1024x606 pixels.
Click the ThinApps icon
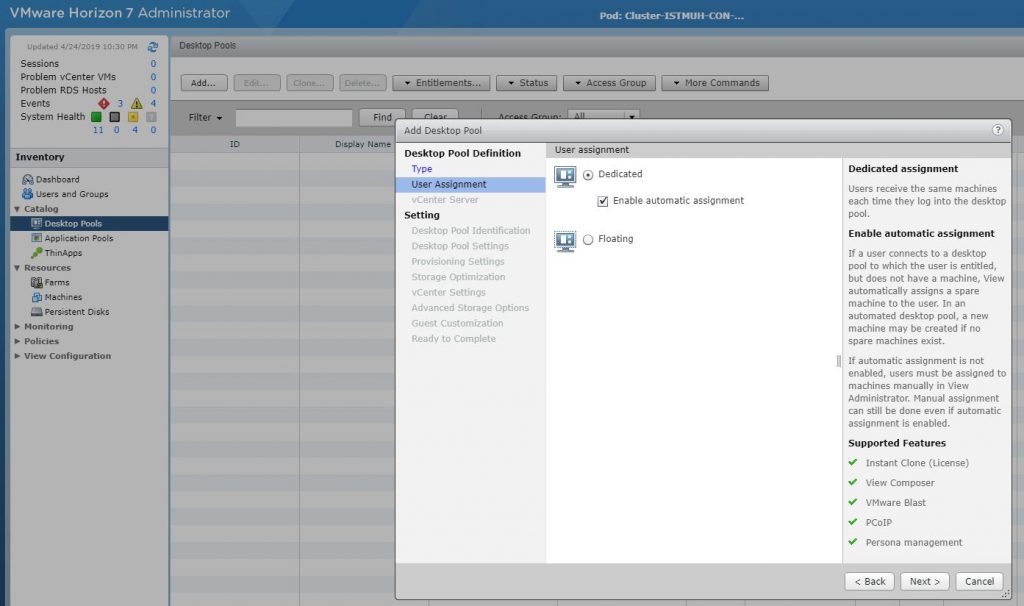(37, 253)
